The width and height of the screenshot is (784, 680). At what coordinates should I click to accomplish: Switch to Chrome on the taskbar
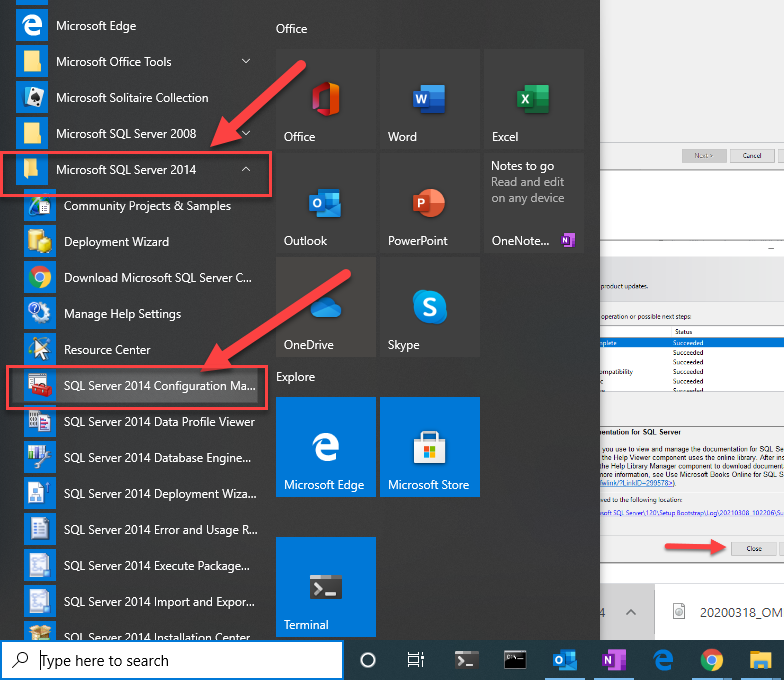712,660
